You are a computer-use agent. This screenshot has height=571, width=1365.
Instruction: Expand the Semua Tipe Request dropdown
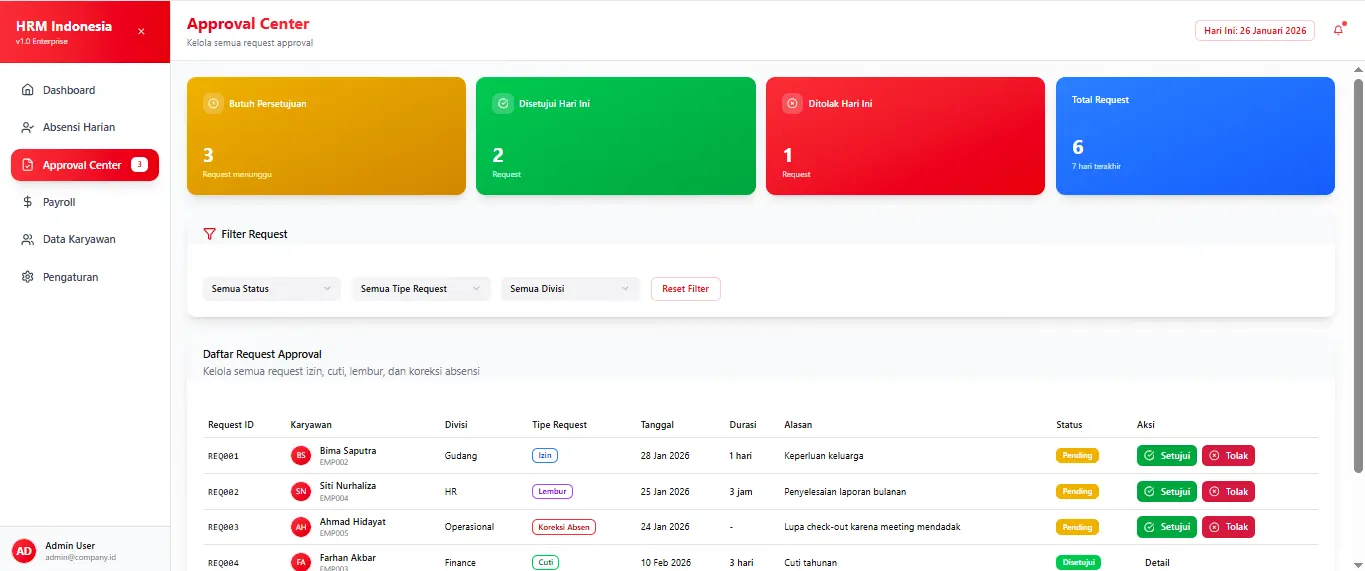click(421, 289)
